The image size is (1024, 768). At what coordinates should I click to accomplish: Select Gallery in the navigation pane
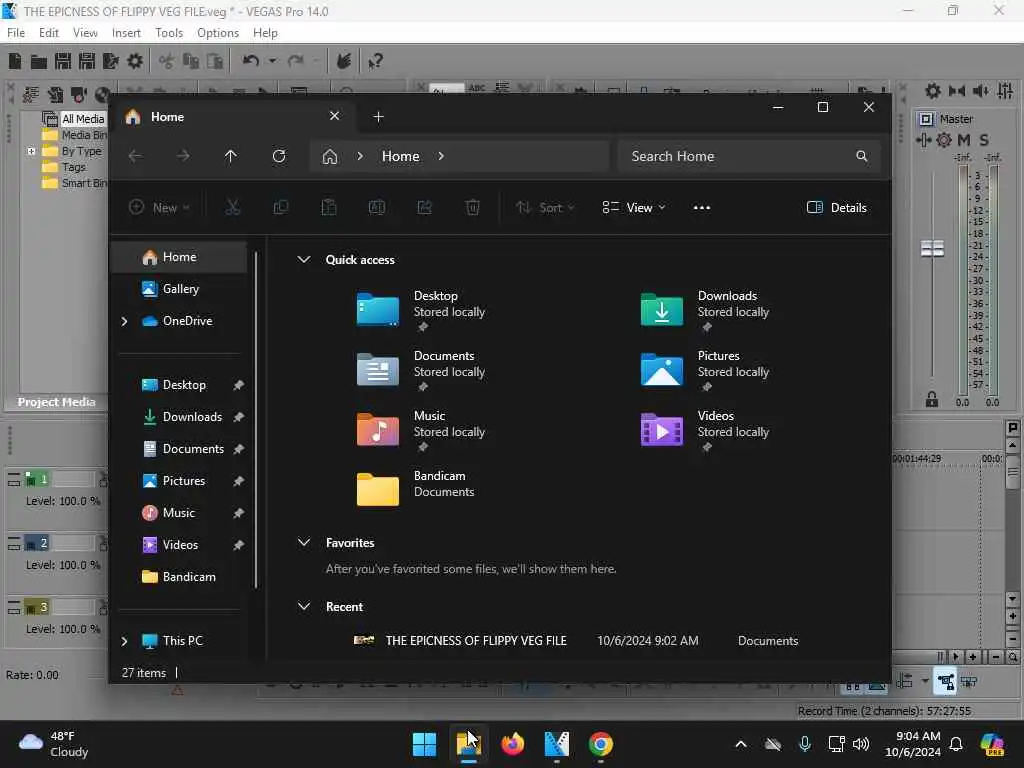coord(180,289)
